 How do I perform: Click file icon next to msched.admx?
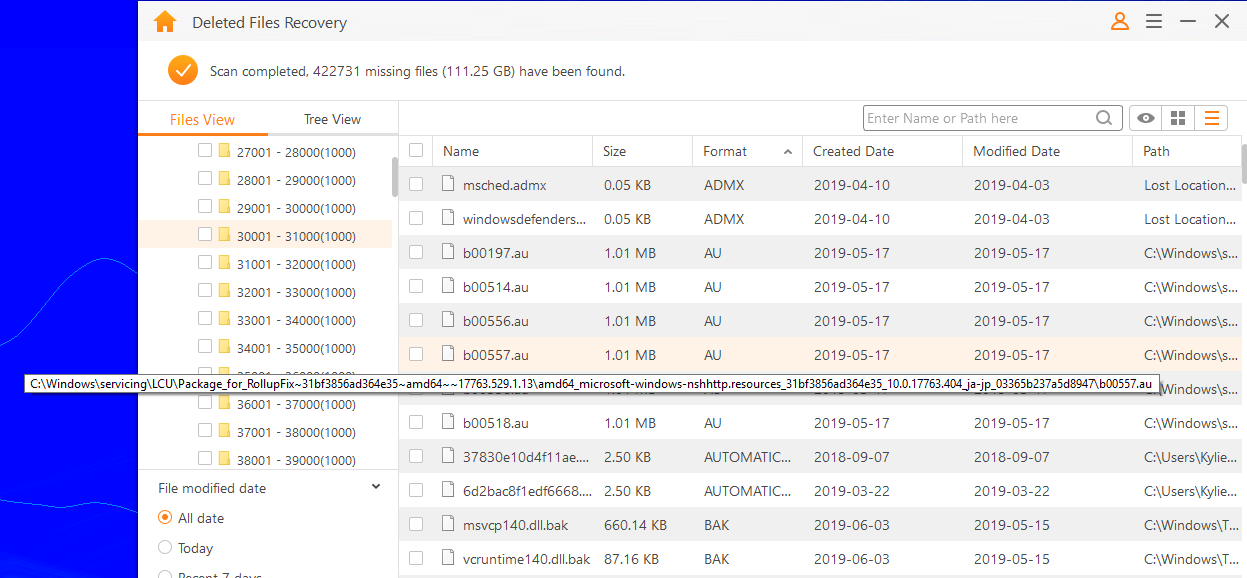(448, 185)
